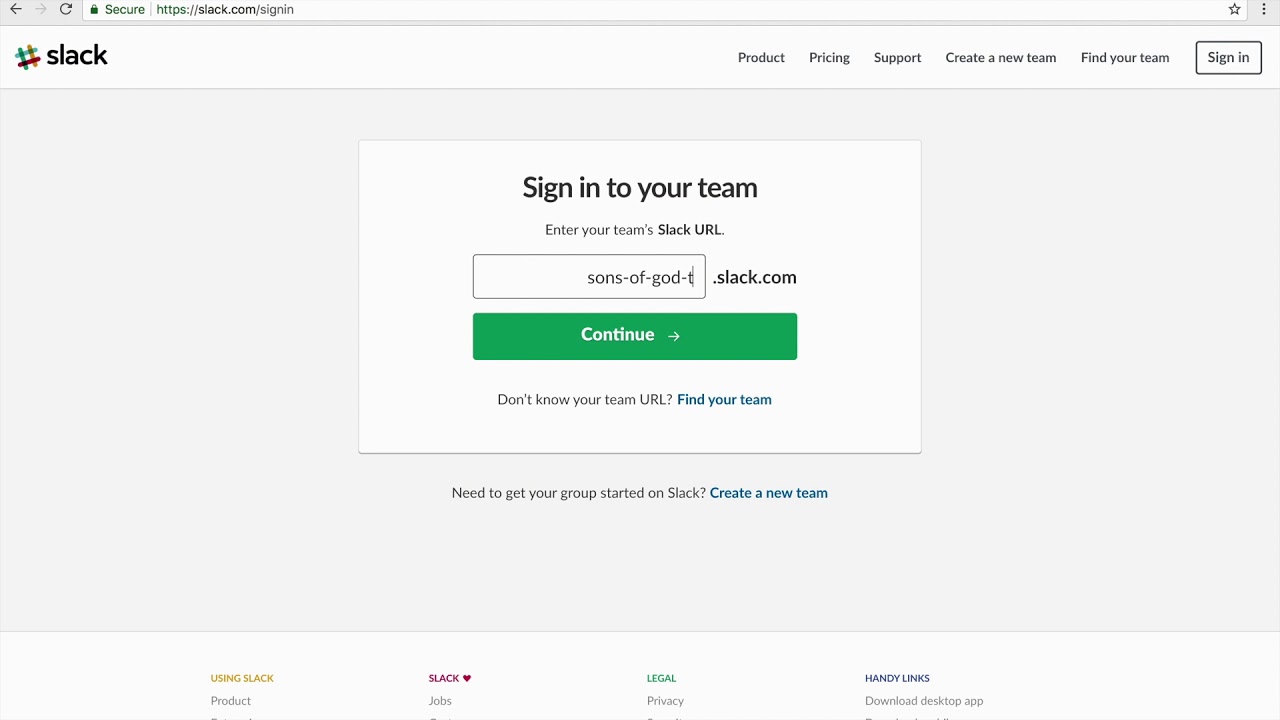Click the browser forward arrow

coord(41,9)
